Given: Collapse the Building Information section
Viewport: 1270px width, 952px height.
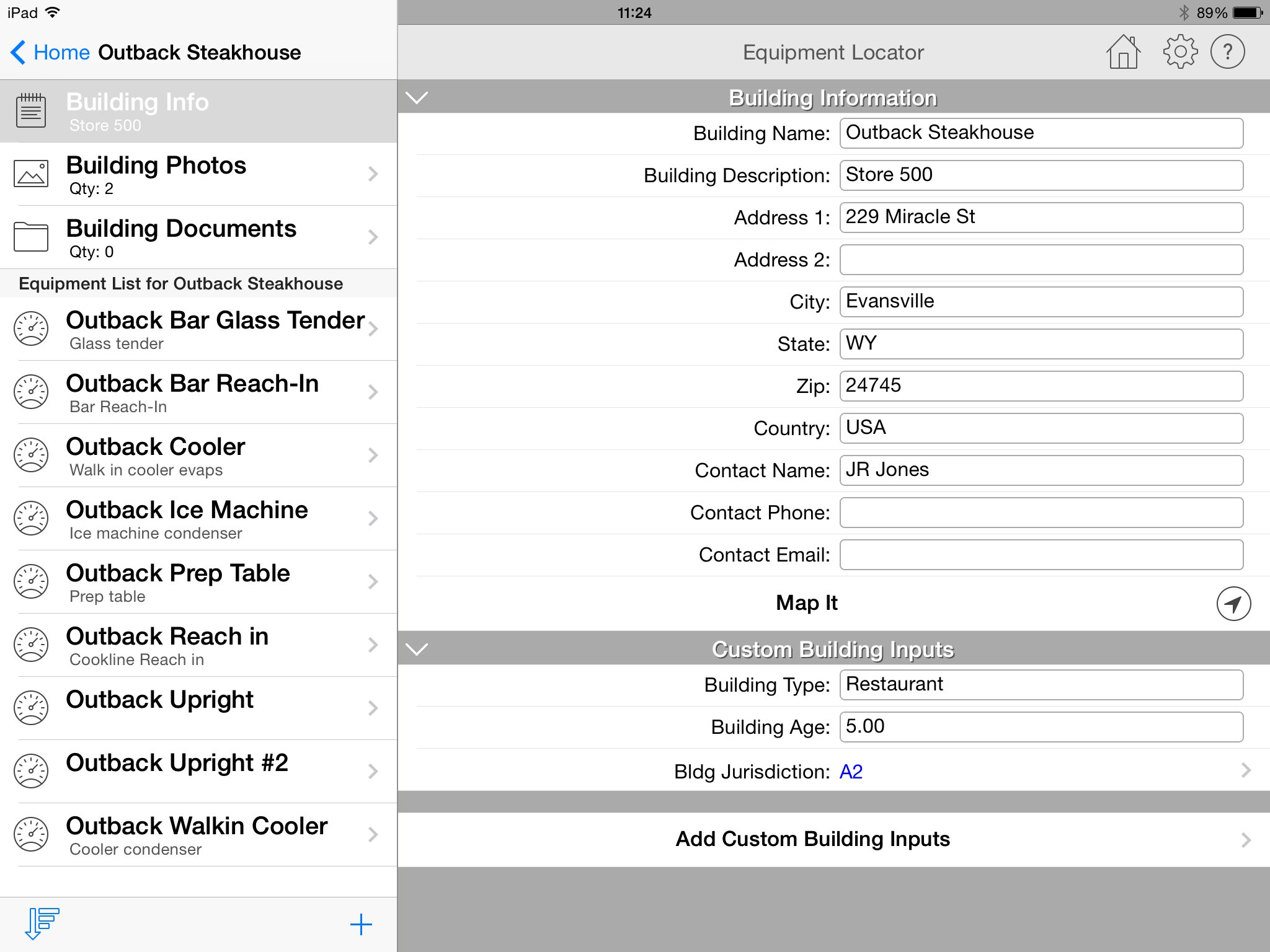Looking at the screenshot, I should click(x=417, y=98).
